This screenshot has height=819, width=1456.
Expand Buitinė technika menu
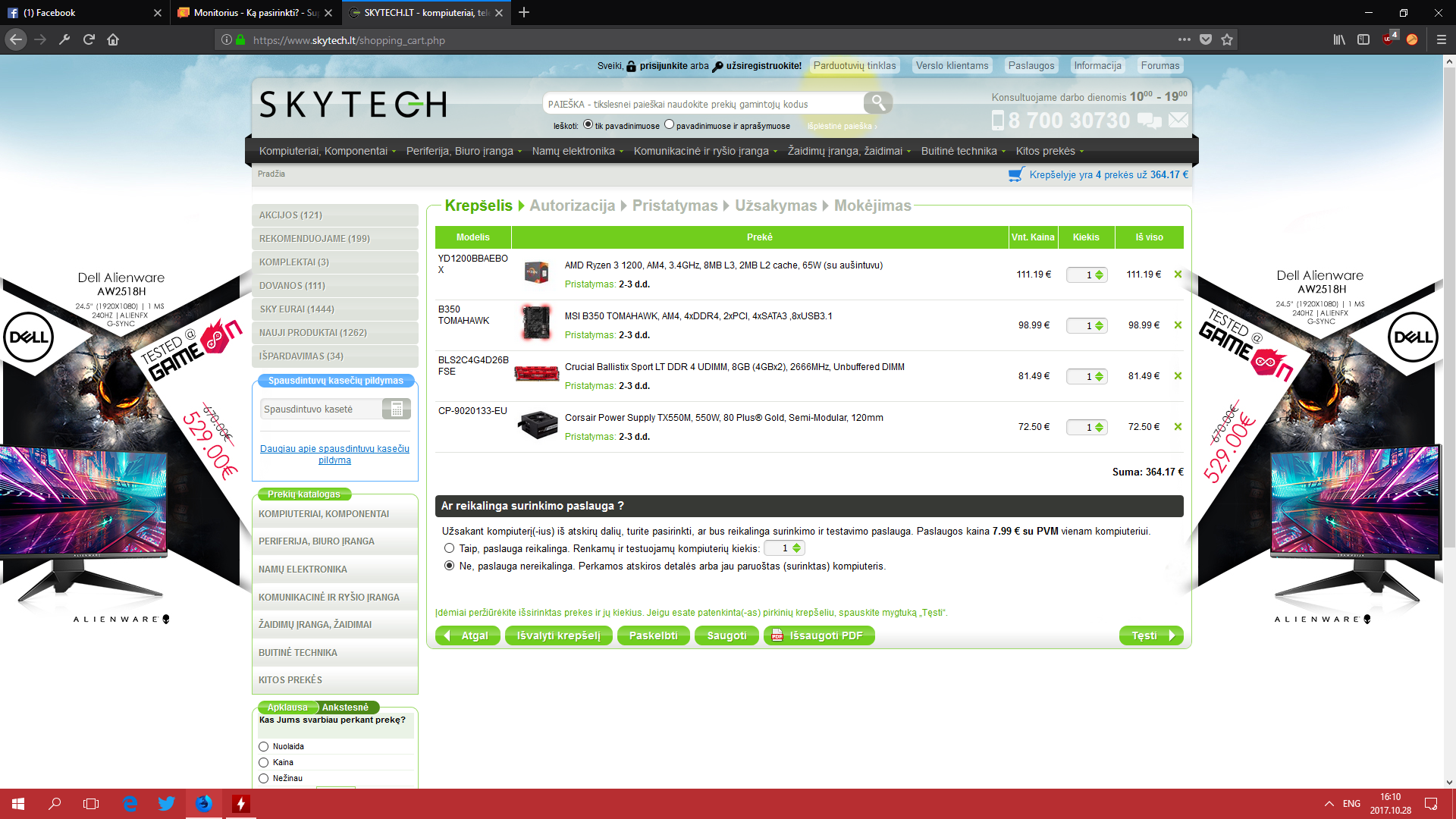(963, 151)
